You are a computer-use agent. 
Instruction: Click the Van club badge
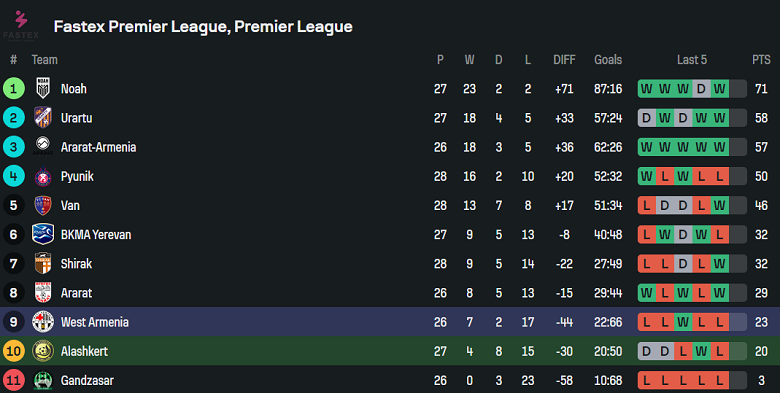pos(43,205)
